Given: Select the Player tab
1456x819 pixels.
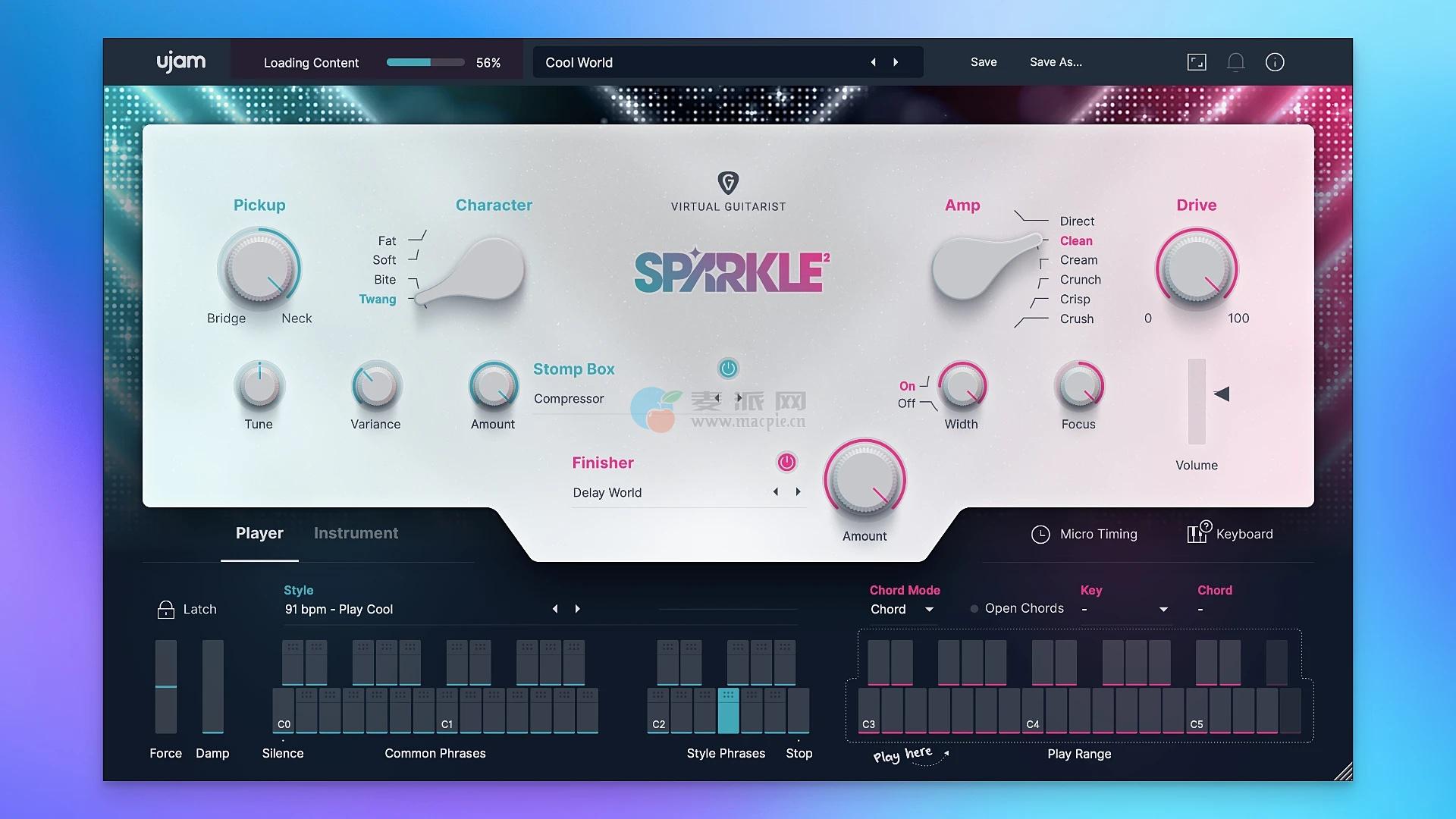Looking at the screenshot, I should click(259, 533).
